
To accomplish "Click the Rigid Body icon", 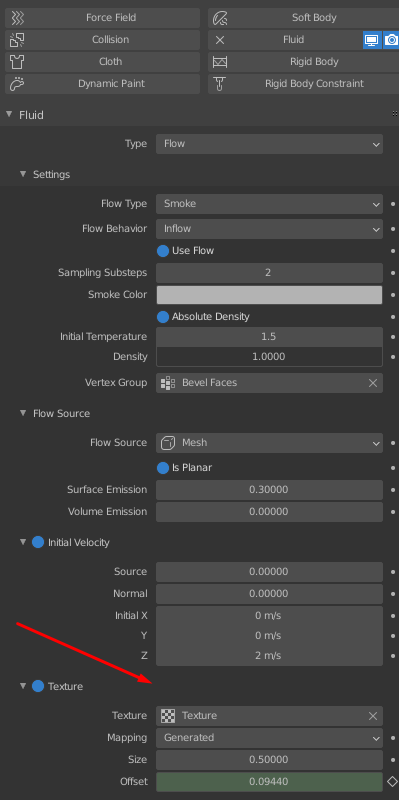I will [220, 62].
